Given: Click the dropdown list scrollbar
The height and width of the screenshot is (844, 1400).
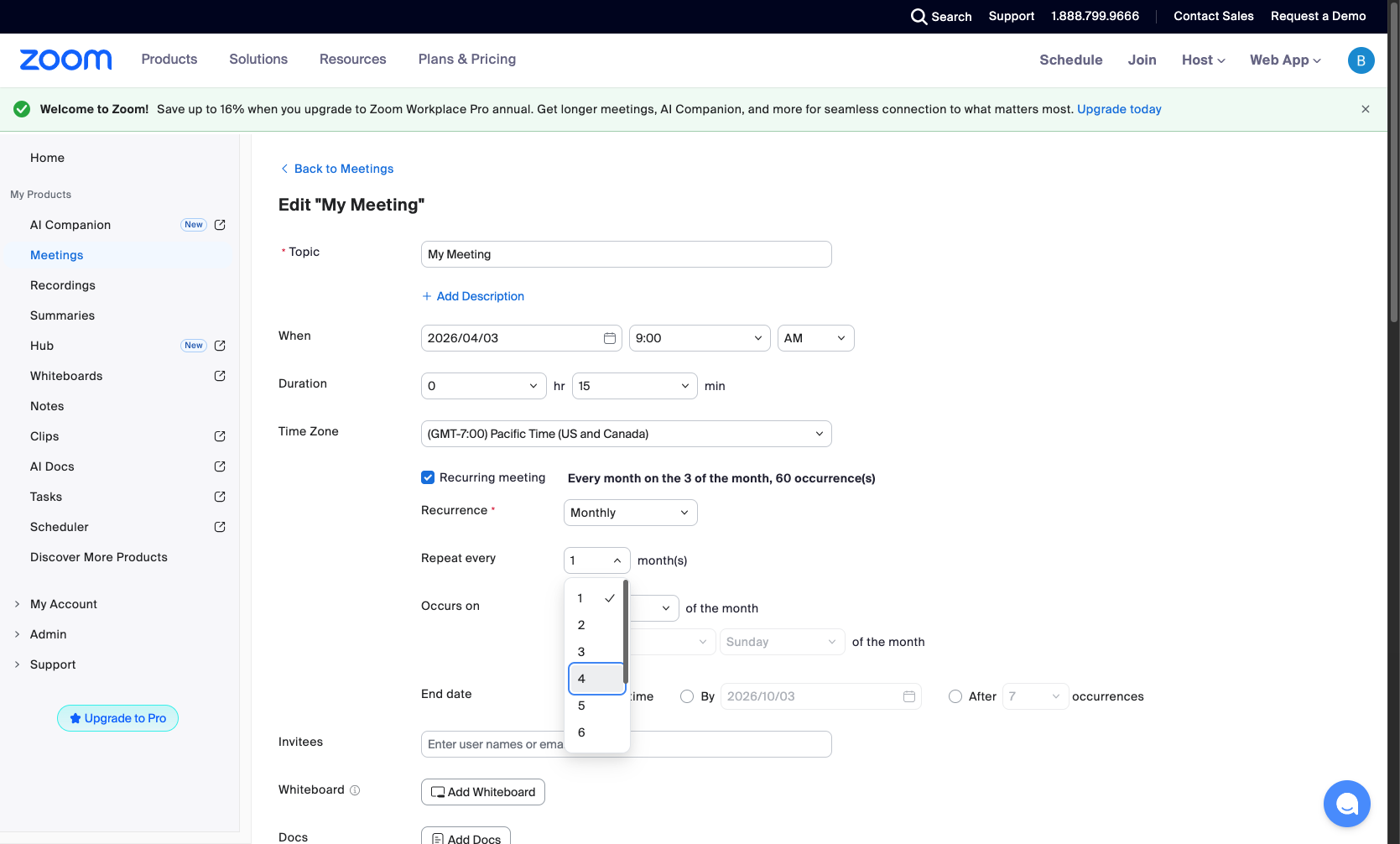Looking at the screenshot, I should (626, 631).
